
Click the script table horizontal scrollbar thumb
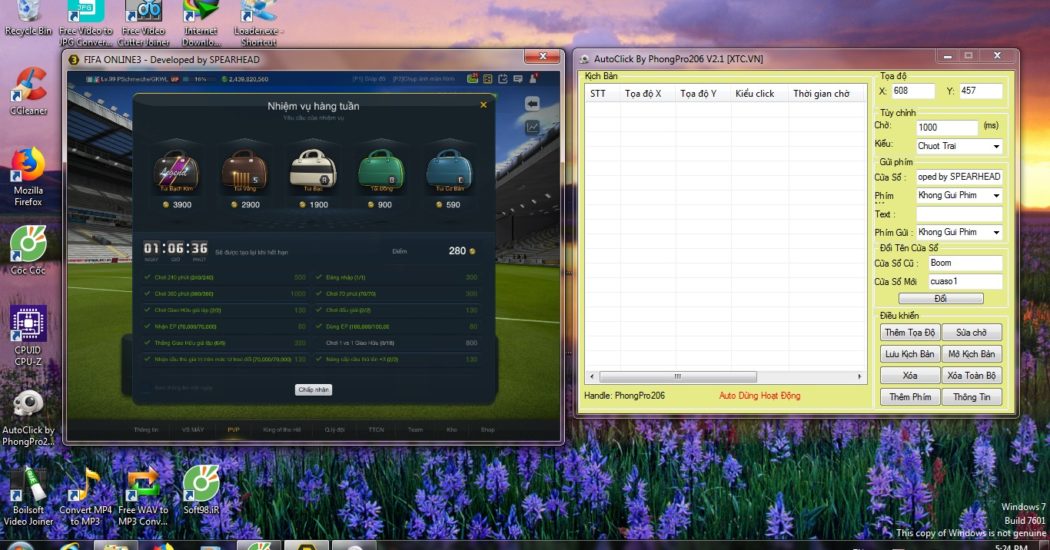coord(678,376)
